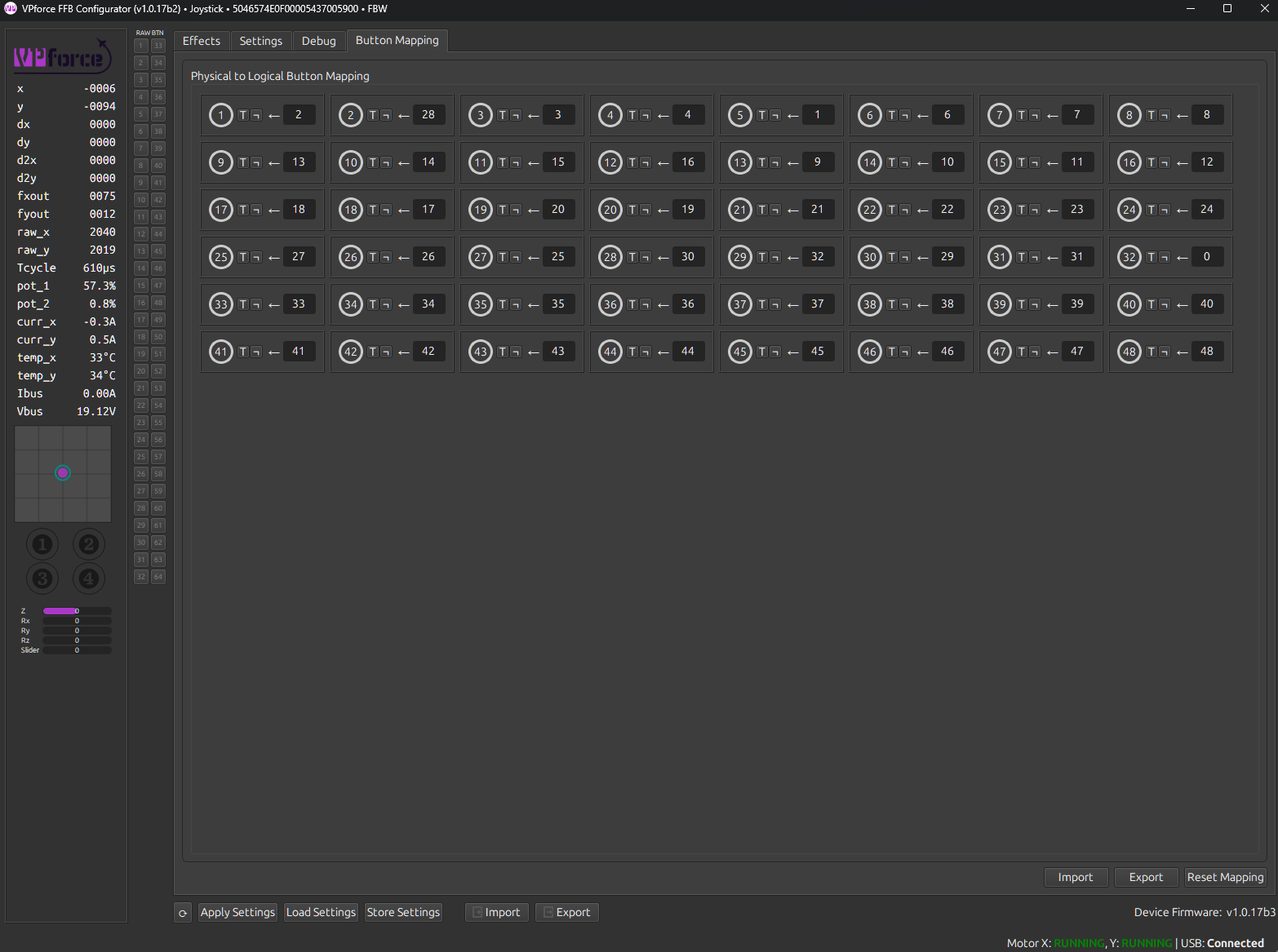
Task: Click the Reset Mapping button
Action: click(x=1225, y=877)
